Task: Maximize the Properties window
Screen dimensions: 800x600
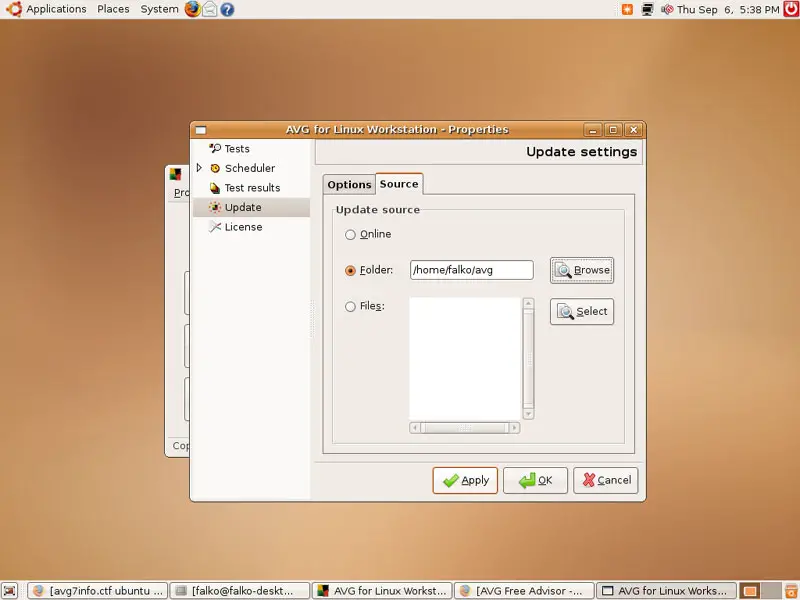Action: click(x=613, y=130)
